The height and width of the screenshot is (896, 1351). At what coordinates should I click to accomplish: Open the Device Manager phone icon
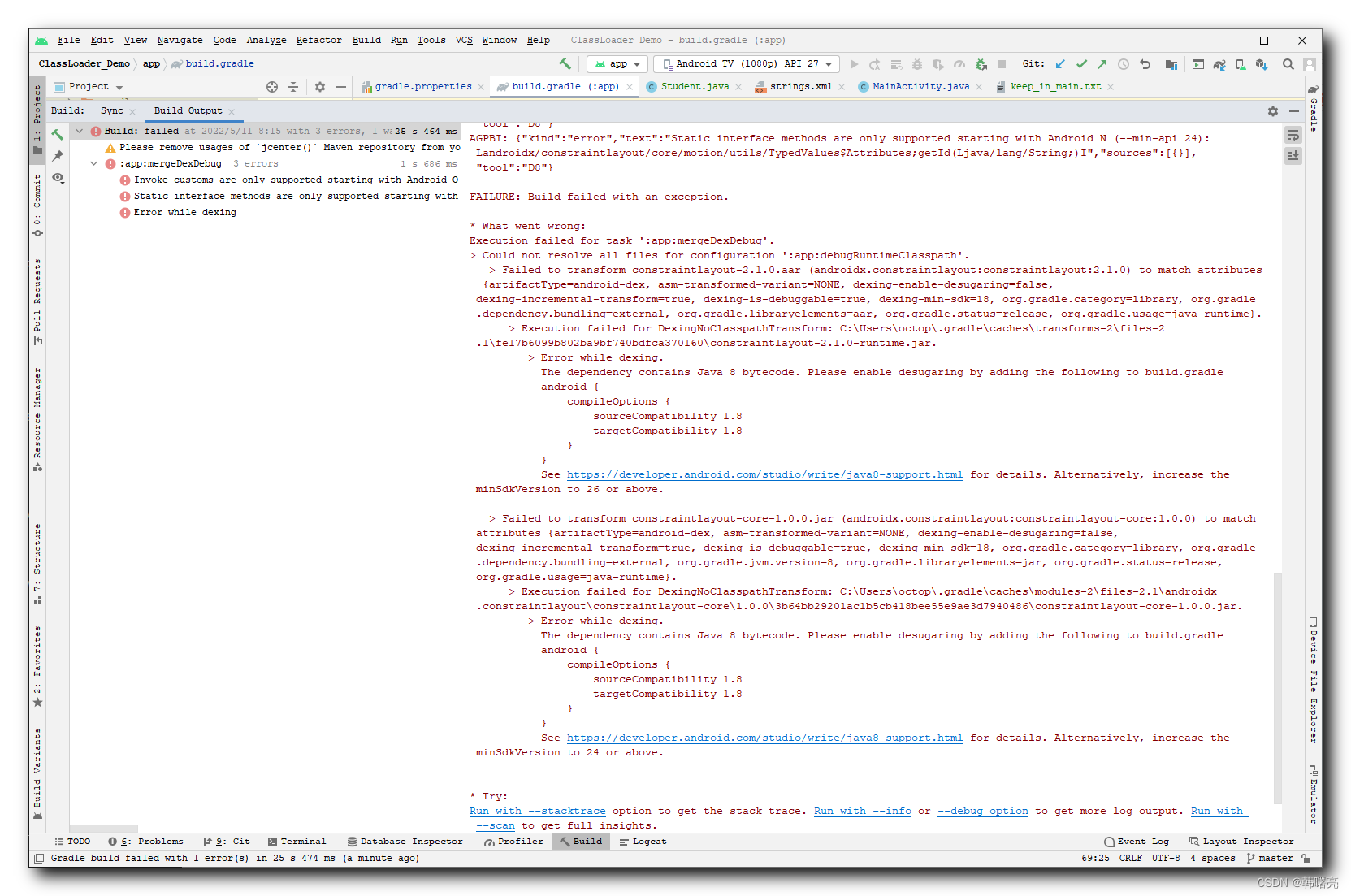point(1240,64)
